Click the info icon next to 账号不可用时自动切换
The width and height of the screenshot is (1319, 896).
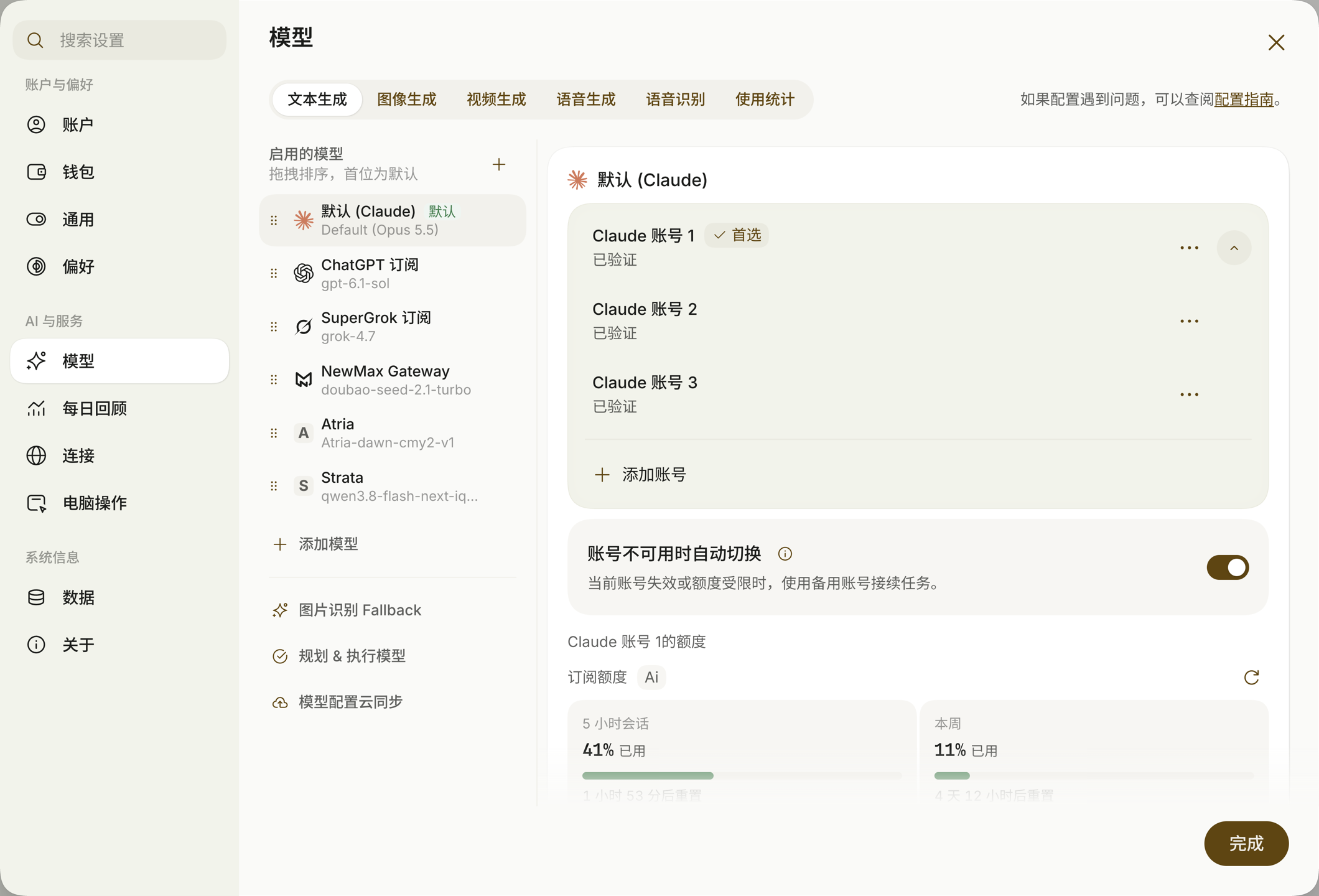(x=785, y=554)
